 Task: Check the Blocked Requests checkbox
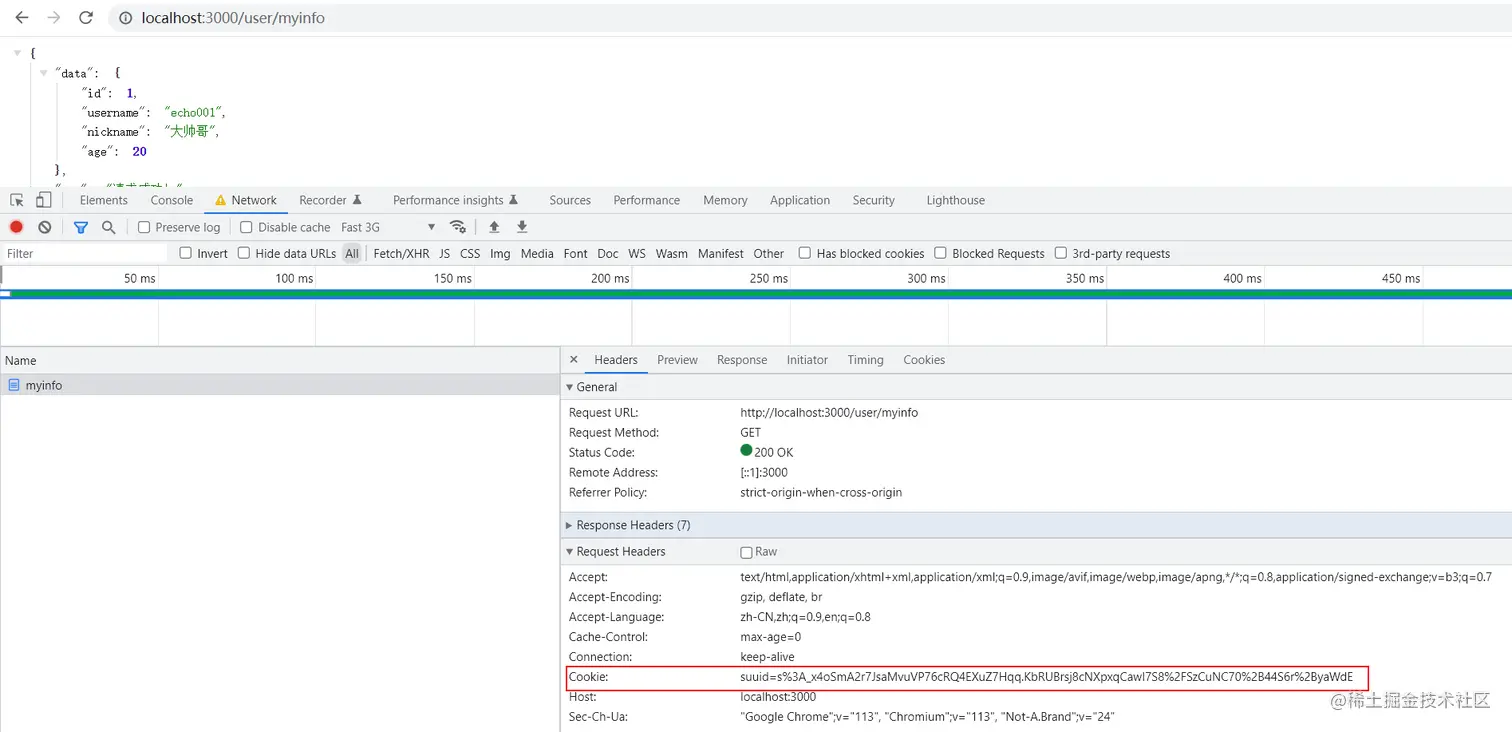(x=940, y=253)
